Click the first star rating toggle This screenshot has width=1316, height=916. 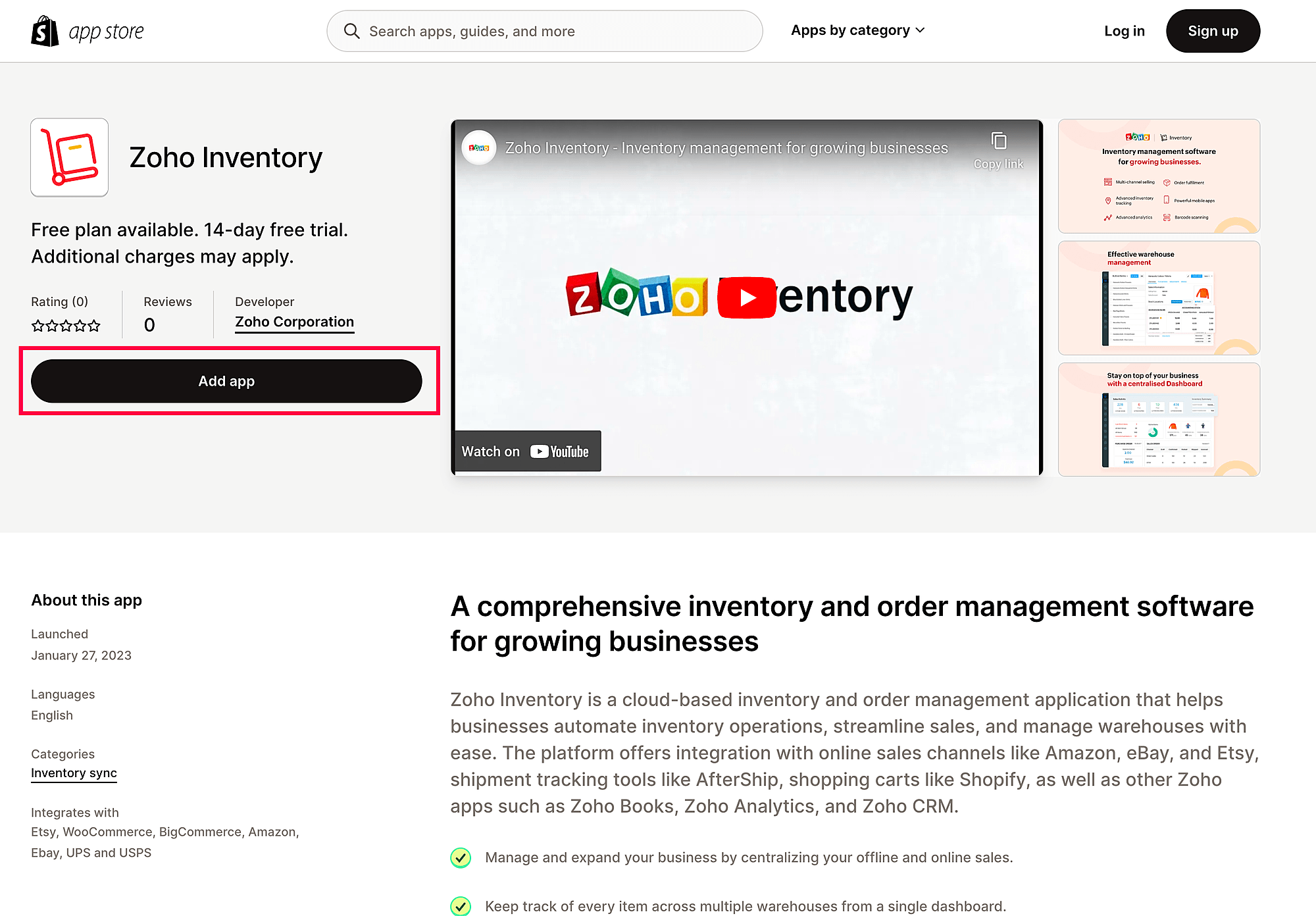click(38, 324)
